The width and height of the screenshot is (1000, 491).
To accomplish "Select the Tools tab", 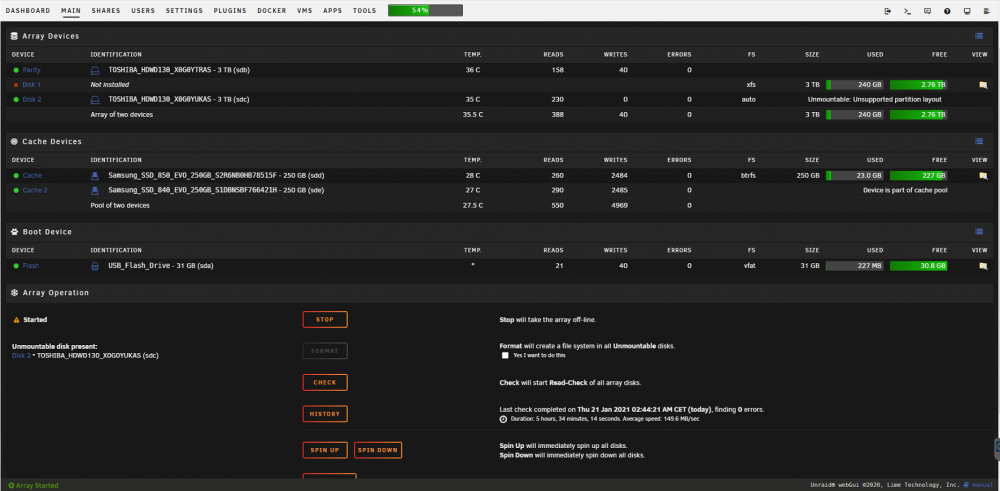I will pos(365,11).
